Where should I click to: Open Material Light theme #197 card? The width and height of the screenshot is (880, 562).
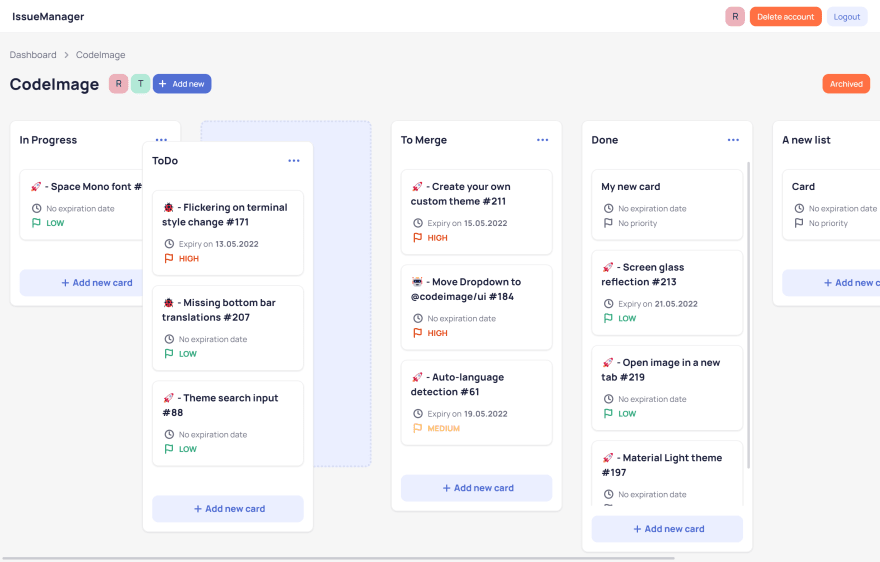click(667, 473)
